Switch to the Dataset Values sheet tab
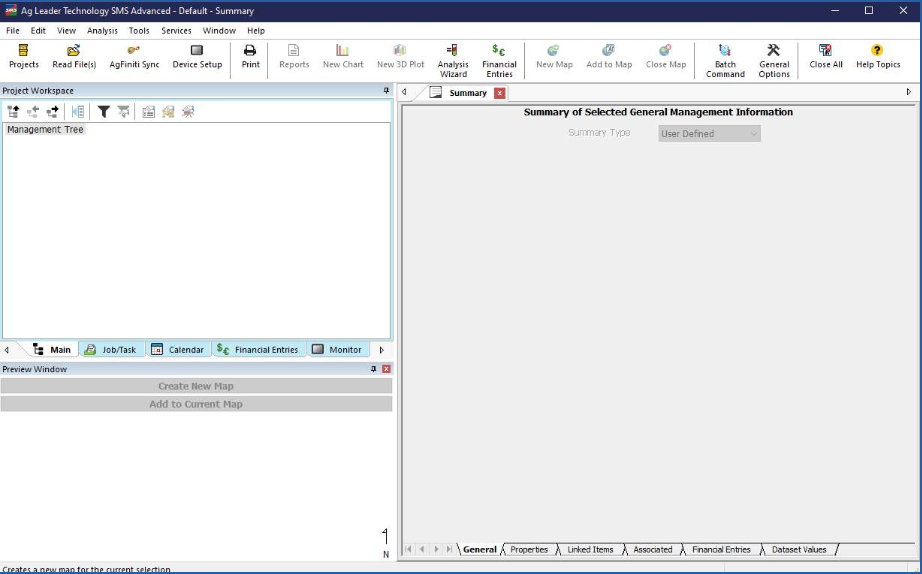This screenshot has width=922, height=574. click(x=799, y=549)
